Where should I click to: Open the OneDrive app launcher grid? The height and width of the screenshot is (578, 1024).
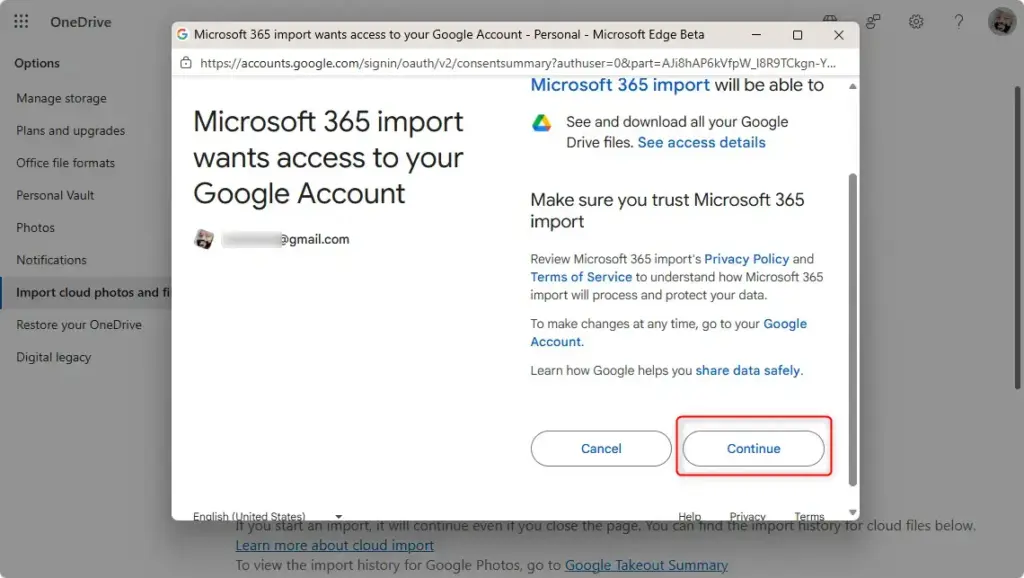pos(21,22)
